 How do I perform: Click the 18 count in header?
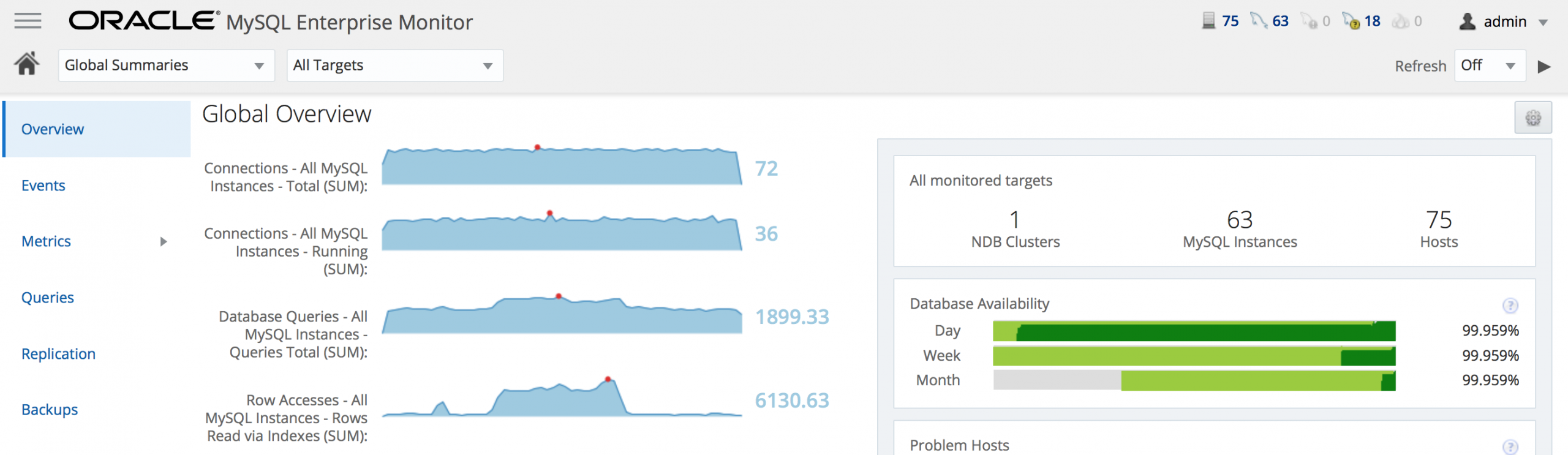(x=1373, y=21)
